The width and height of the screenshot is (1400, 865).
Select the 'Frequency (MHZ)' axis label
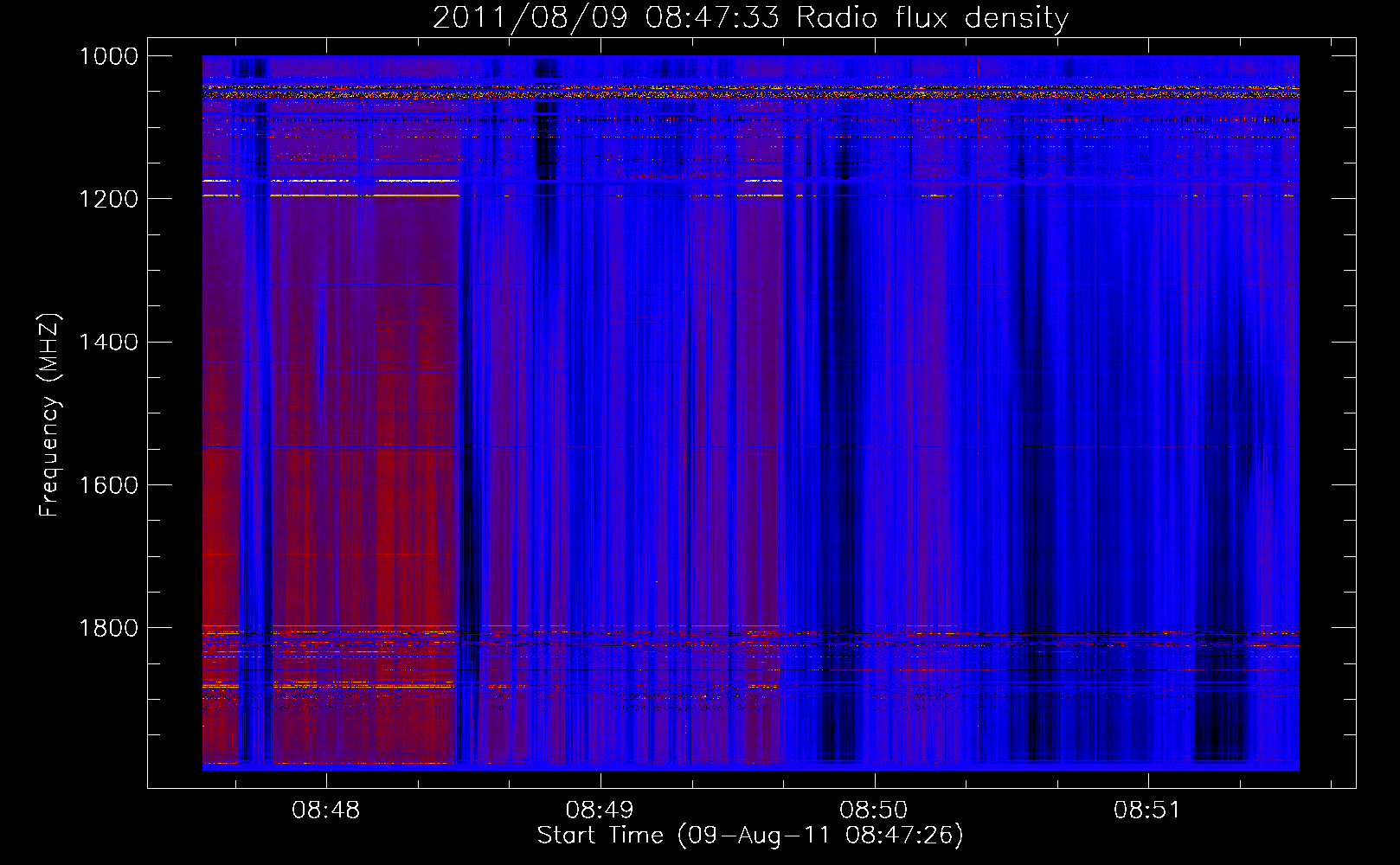click(49, 415)
